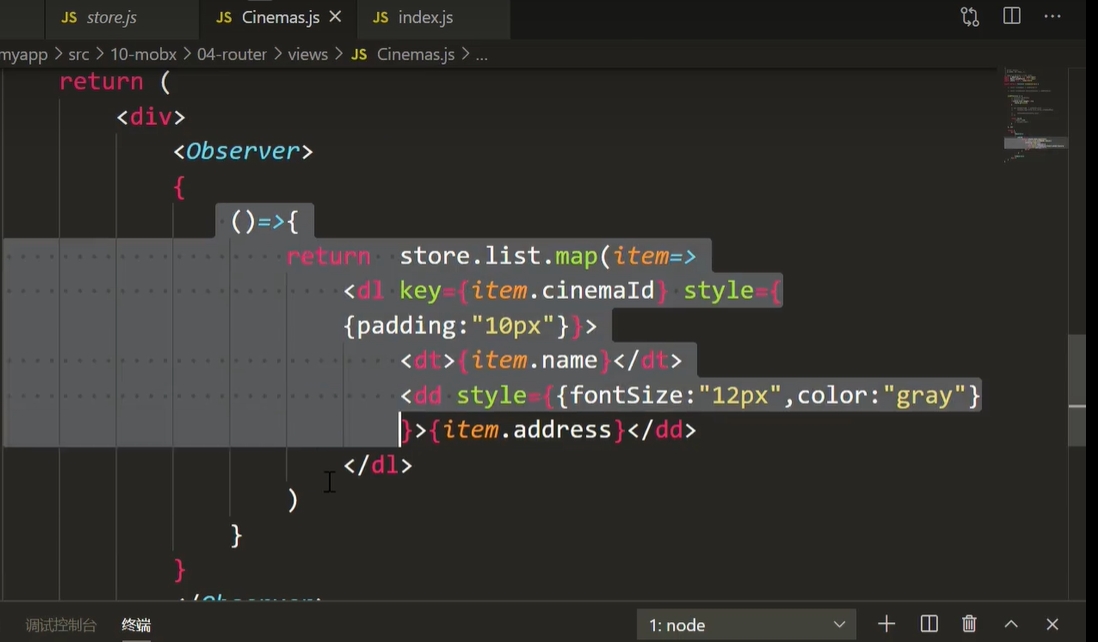Expand the views breadcrumb folder

pos(307,54)
